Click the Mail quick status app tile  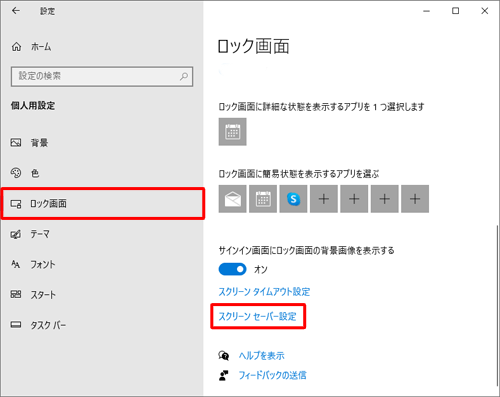tap(233, 199)
